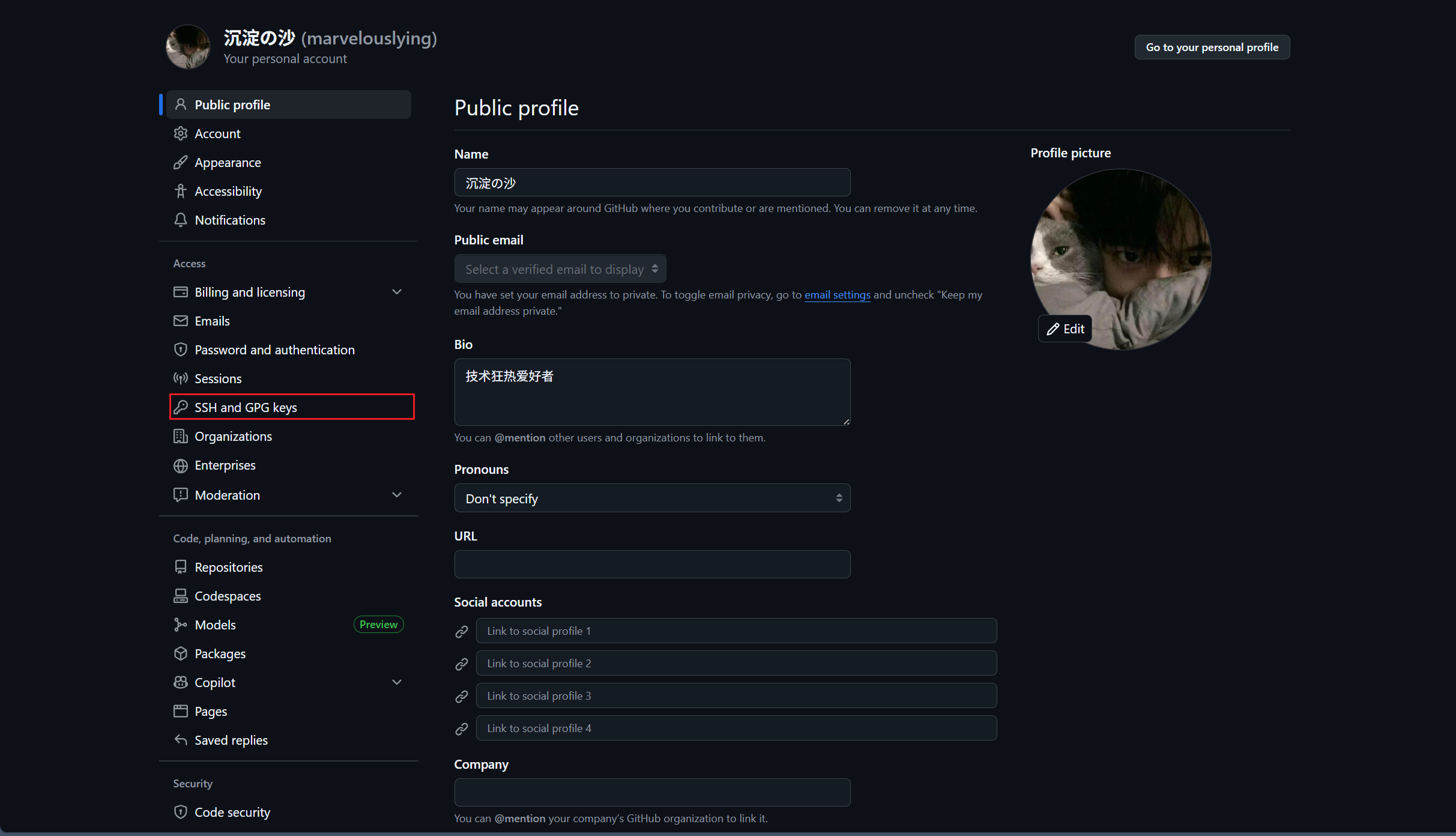Click the globe icon for Enterprises
The height and width of the screenshot is (836, 1456).
[x=181, y=465]
